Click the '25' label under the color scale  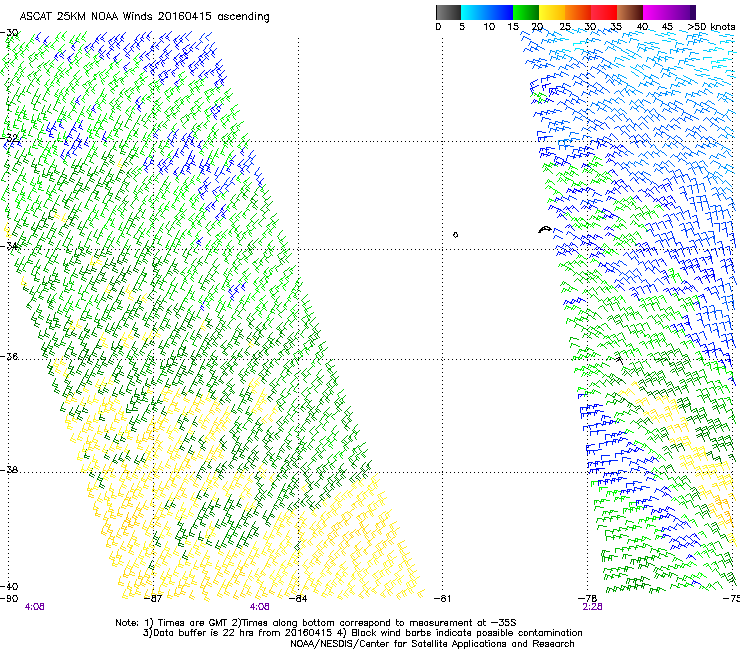pyautogui.click(x=565, y=27)
